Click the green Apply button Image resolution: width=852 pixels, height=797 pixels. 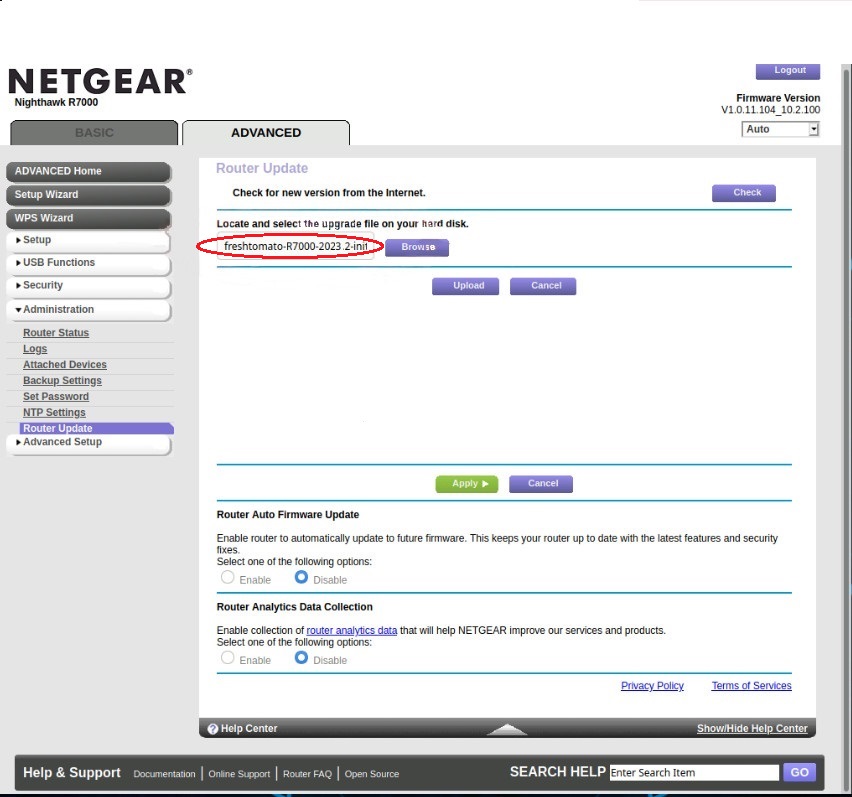point(467,484)
